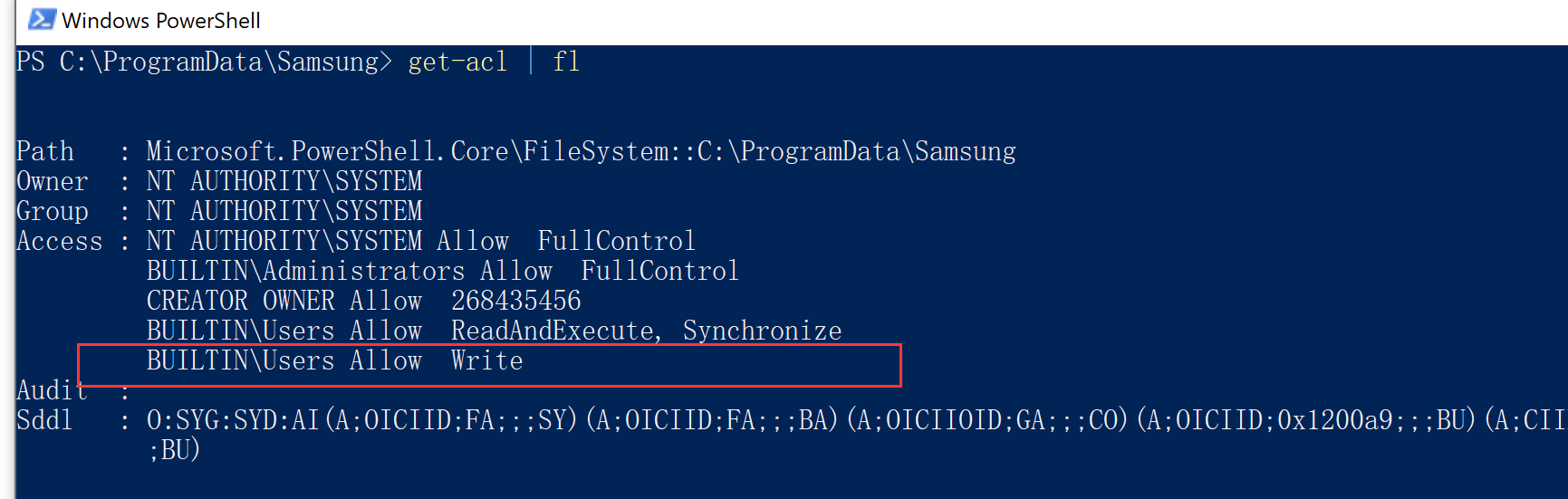Click the Path label in the output

[x=45, y=151]
